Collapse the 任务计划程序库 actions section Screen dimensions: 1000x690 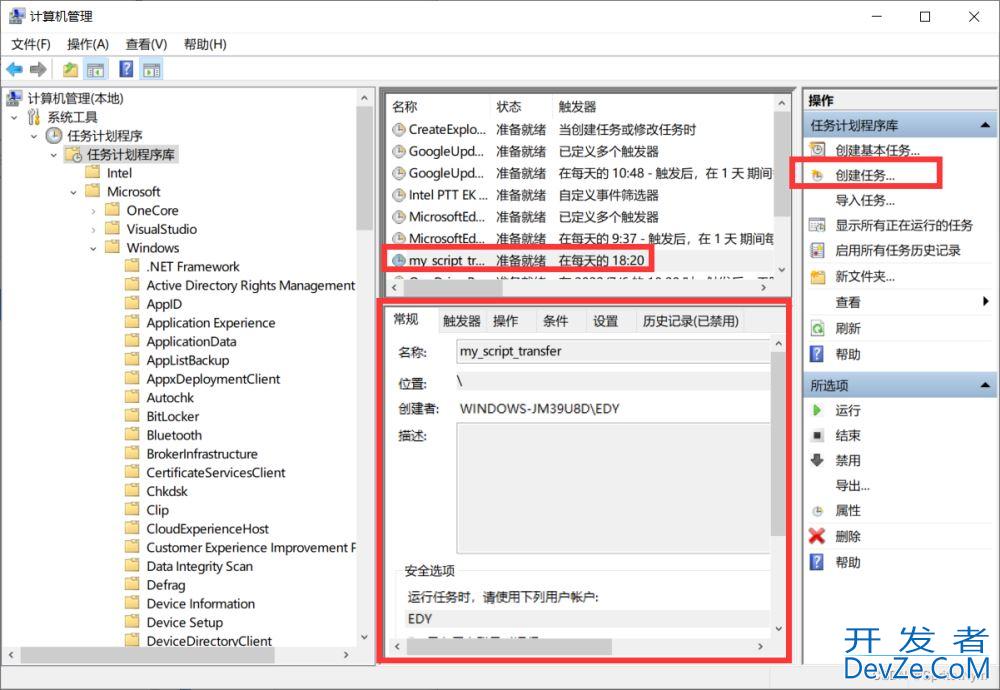[x=985, y=125]
